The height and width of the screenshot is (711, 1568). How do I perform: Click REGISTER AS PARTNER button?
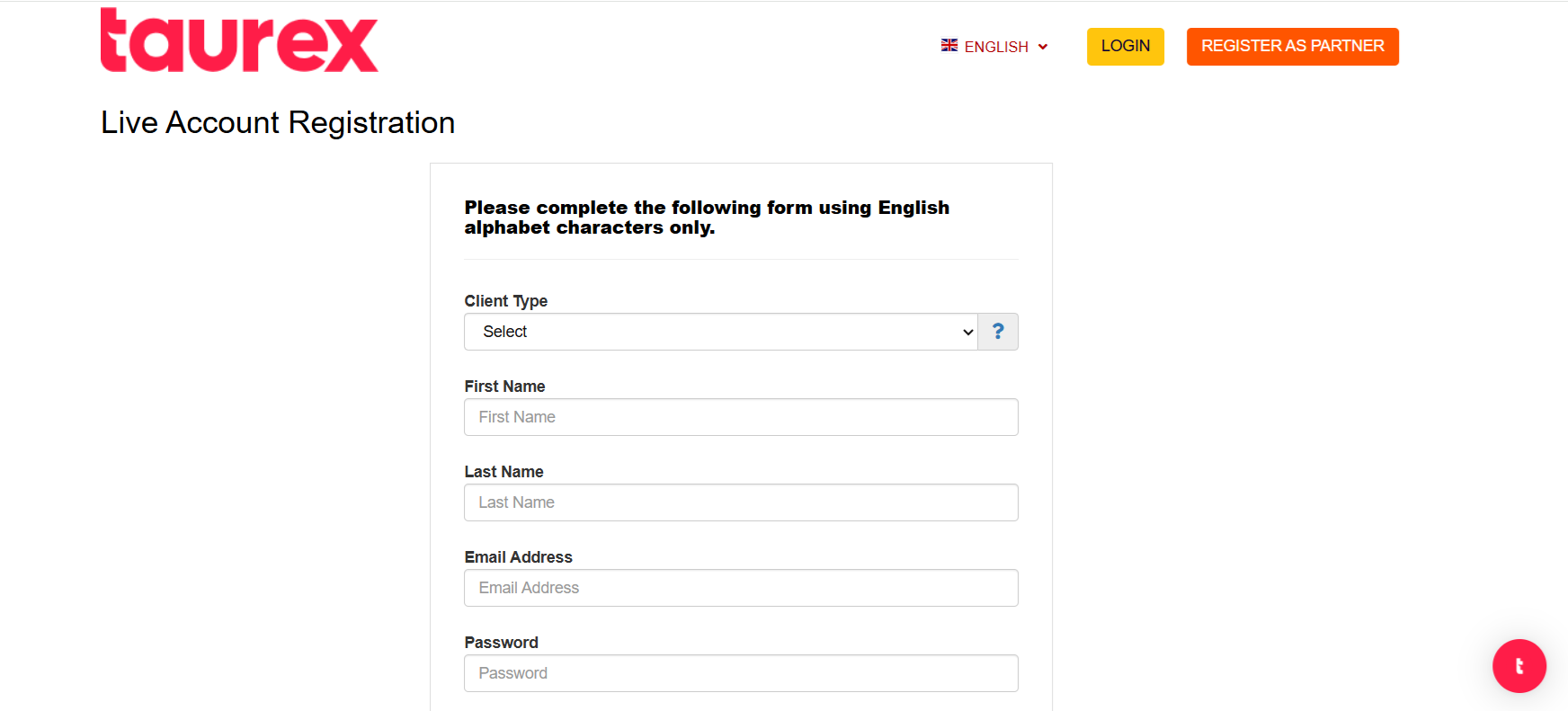click(1293, 46)
